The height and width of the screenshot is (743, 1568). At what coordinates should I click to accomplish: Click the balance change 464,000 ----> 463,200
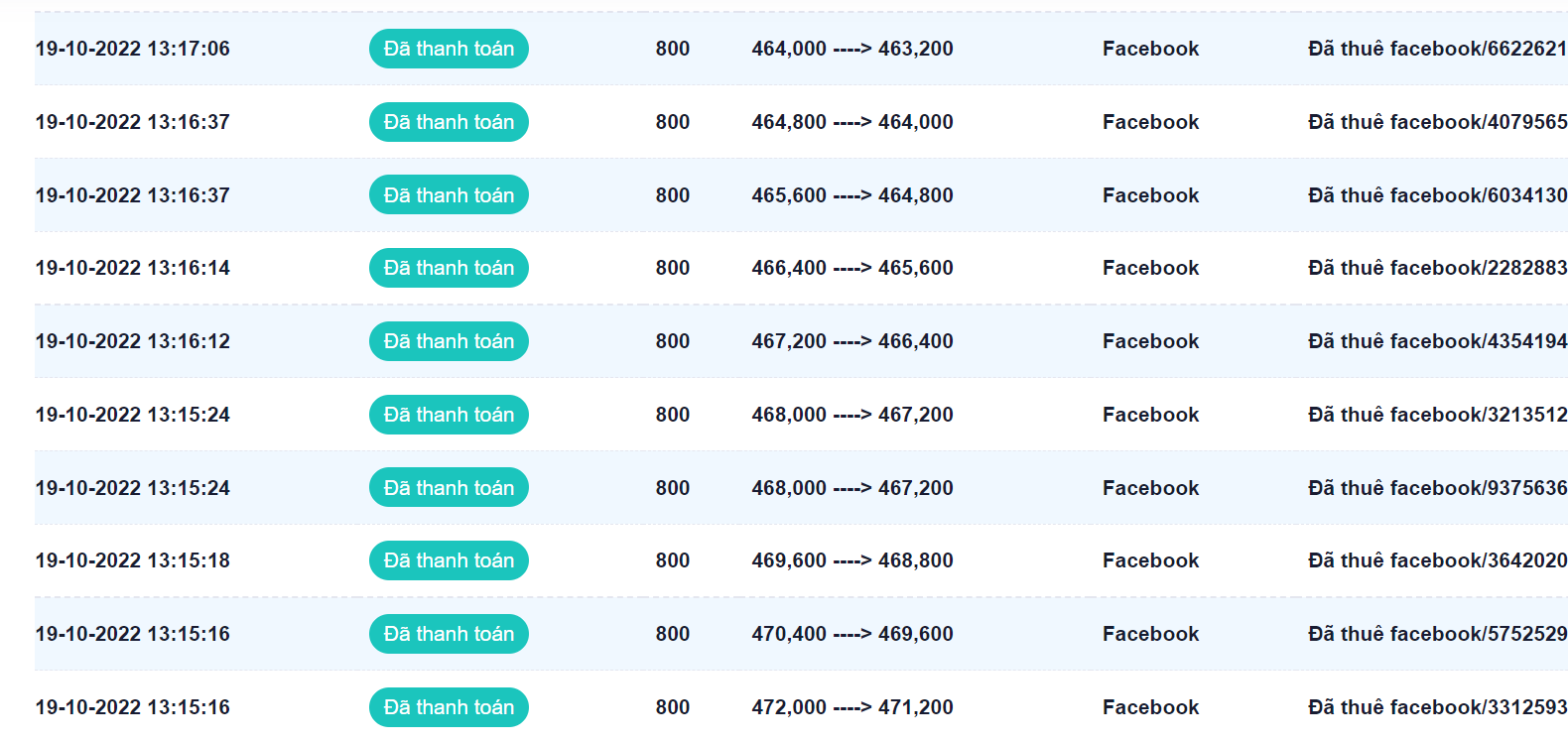[x=851, y=49]
